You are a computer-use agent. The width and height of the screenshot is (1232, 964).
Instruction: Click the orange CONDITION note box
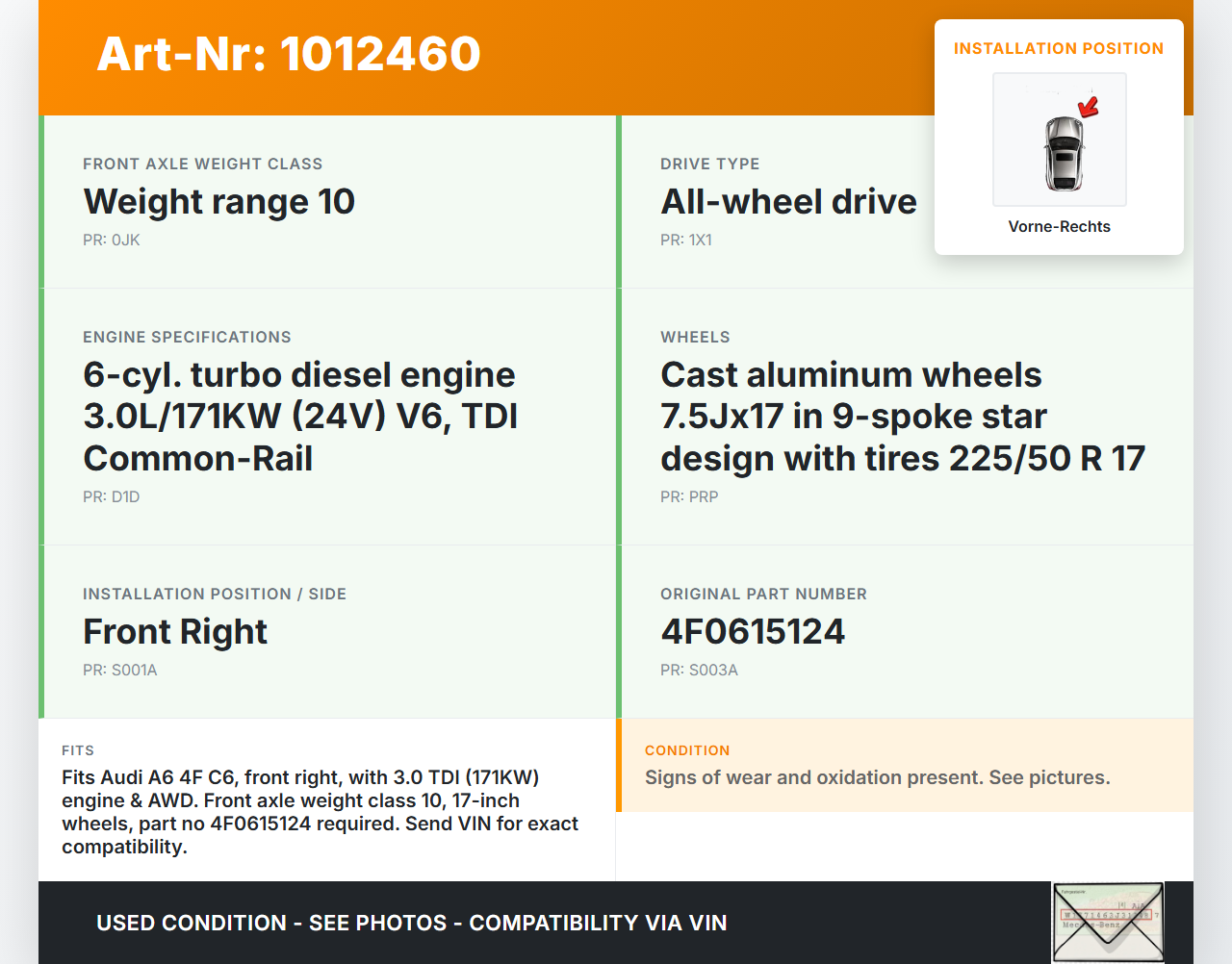905,766
